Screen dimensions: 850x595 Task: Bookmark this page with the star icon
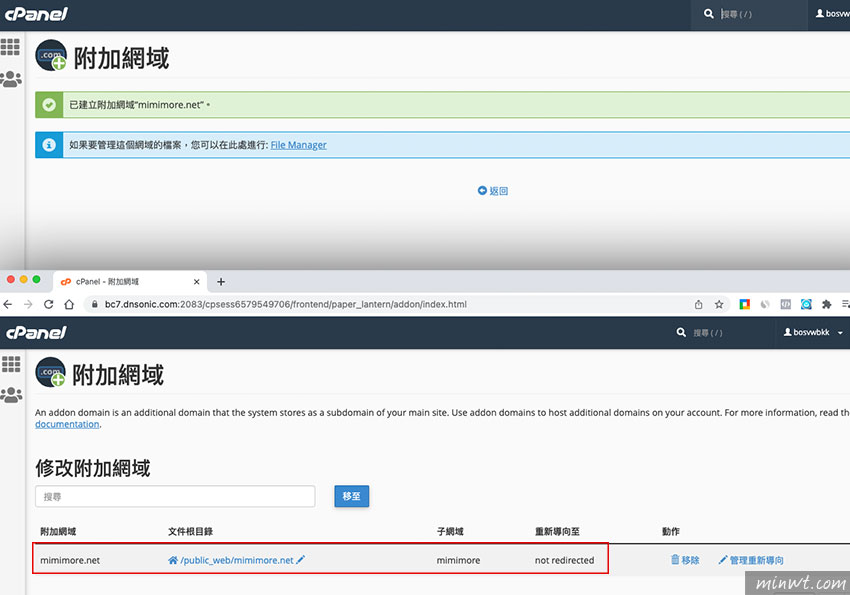coord(719,305)
